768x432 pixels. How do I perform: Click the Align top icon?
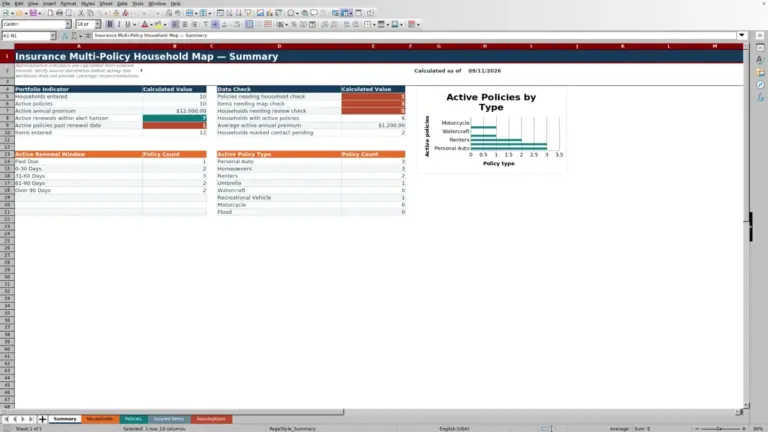point(206,24)
